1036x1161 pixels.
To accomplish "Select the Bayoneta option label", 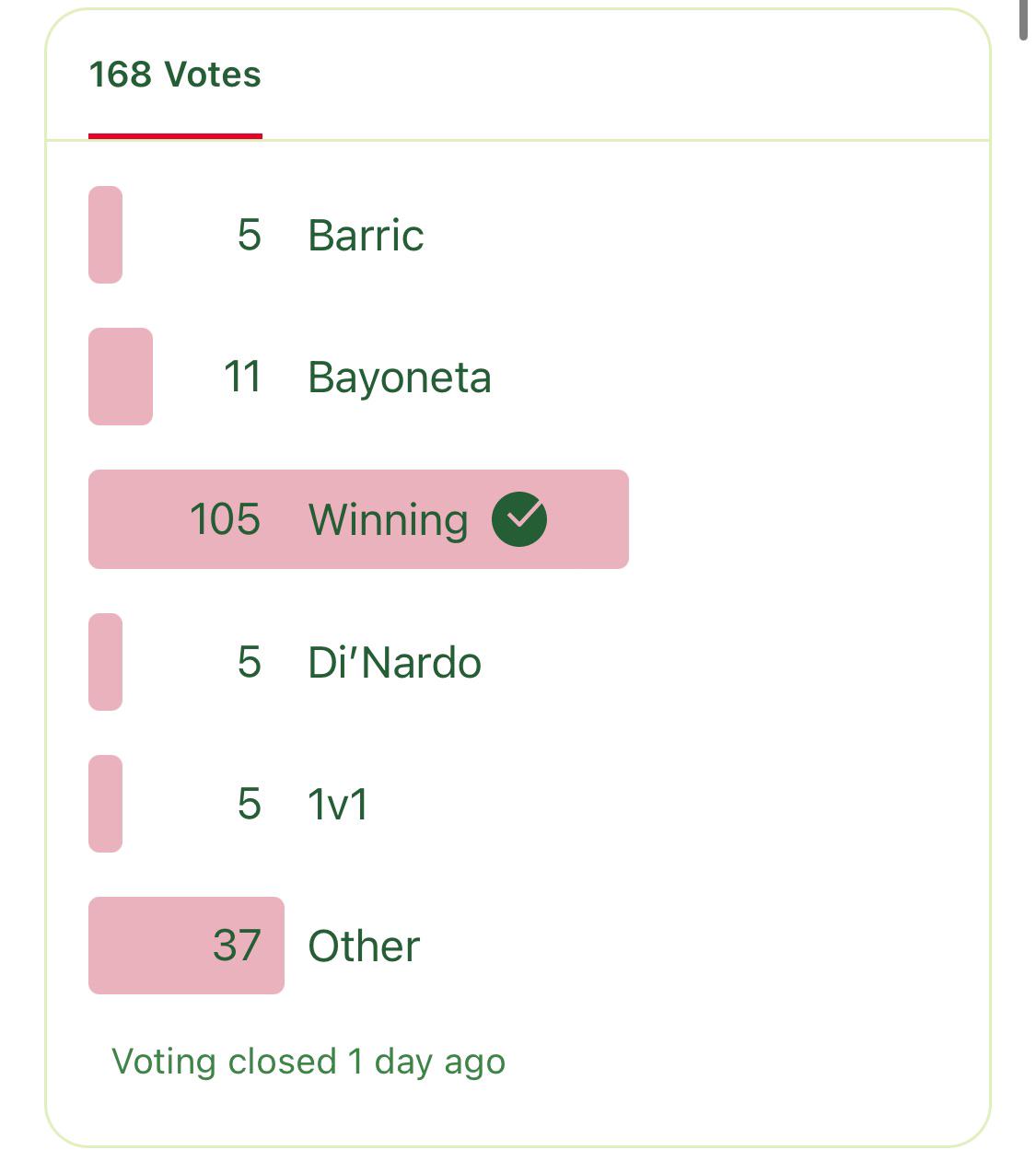I will 400,377.
